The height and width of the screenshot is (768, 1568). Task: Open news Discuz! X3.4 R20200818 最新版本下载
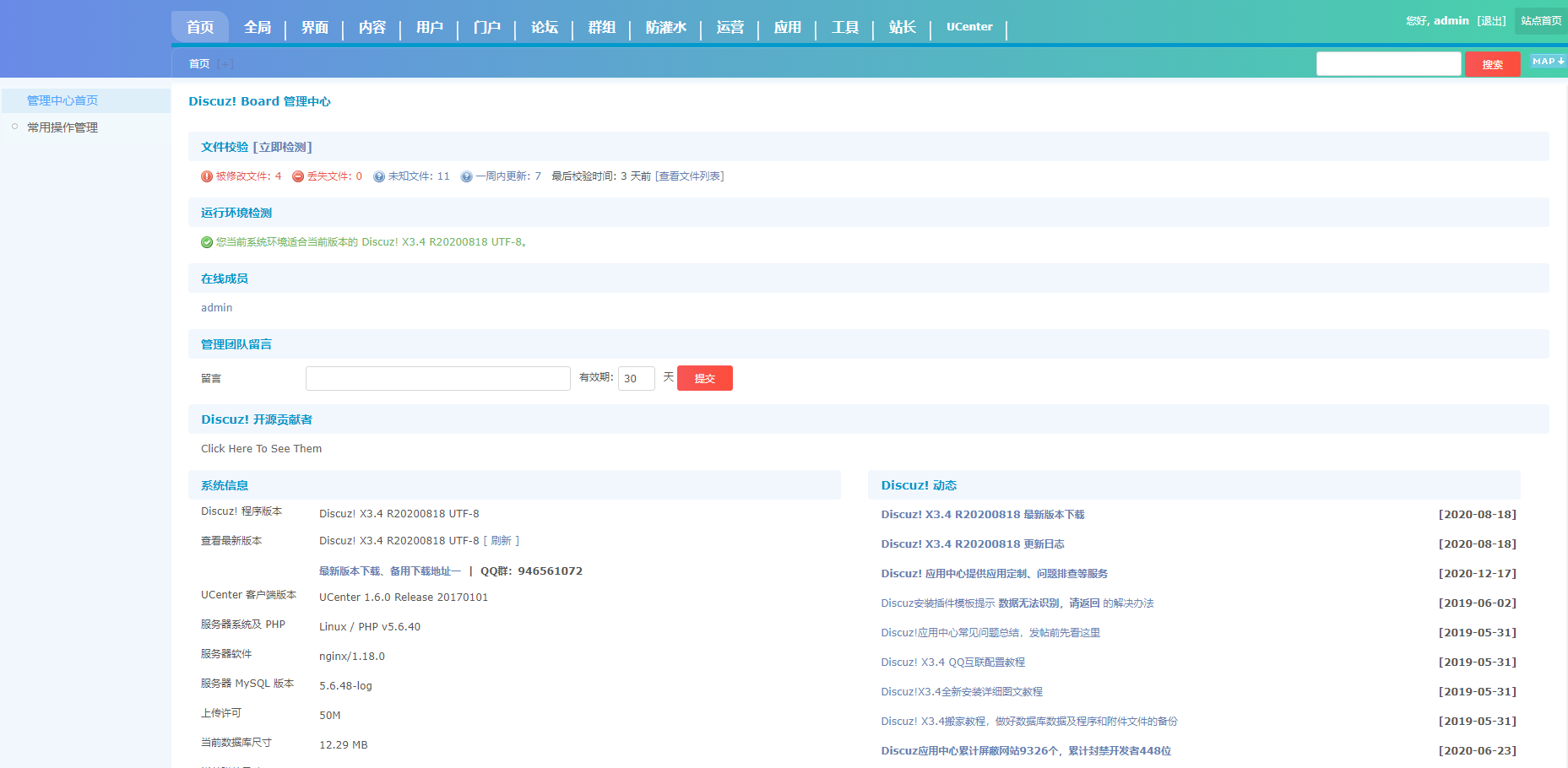click(983, 515)
